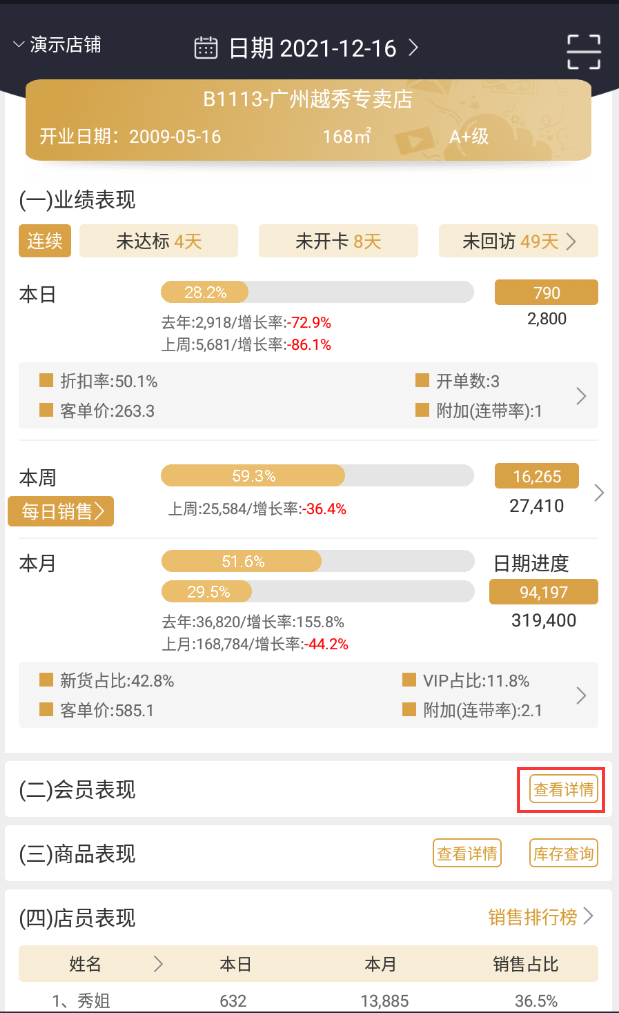This screenshot has height=1013, width=619.
Task: Expand the 姓名 column arrow
Action: click(x=158, y=964)
